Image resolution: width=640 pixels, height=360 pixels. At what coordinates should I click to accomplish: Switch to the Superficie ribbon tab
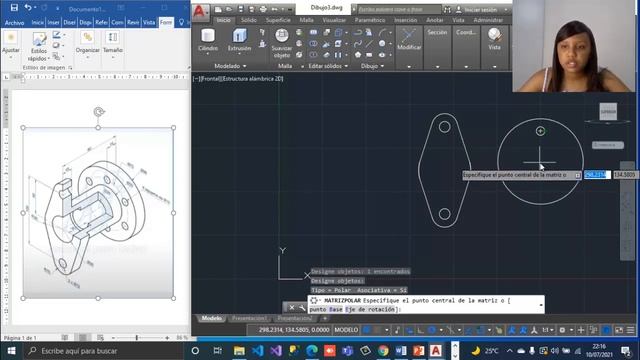(x=278, y=20)
